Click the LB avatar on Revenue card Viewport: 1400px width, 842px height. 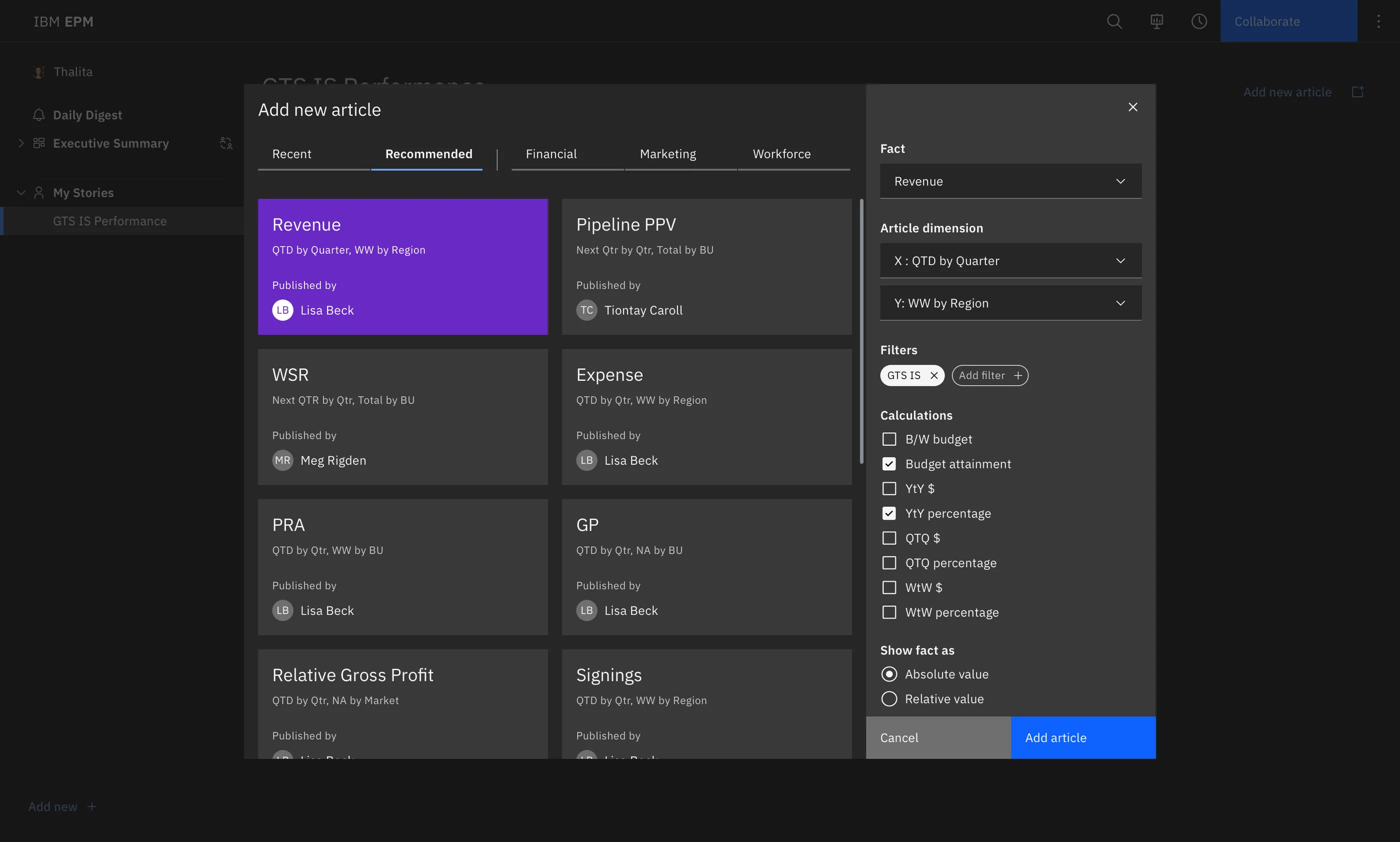(x=282, y=310)
